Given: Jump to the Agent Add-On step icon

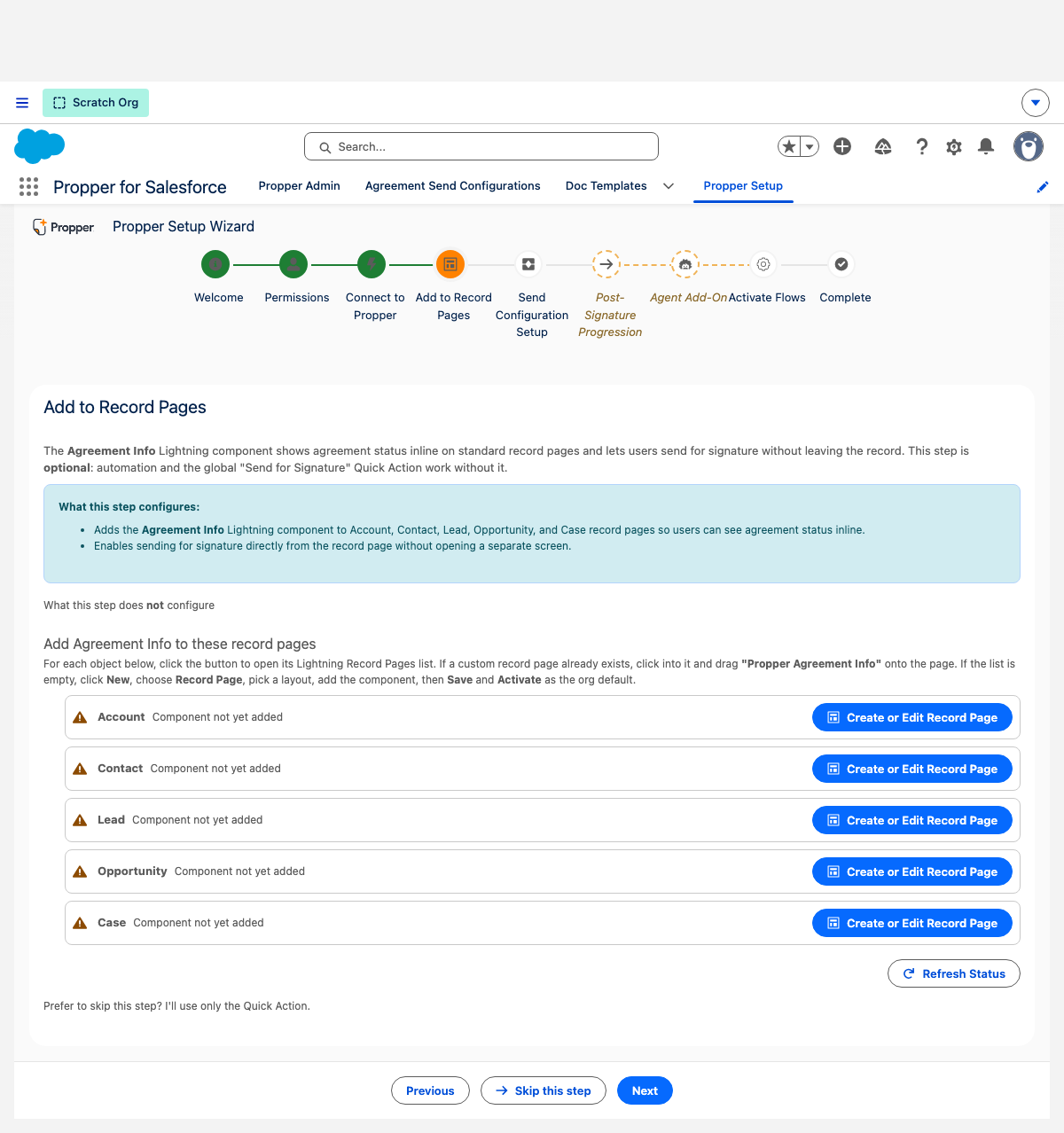Looking at the screenshot, I should point(685,264).
